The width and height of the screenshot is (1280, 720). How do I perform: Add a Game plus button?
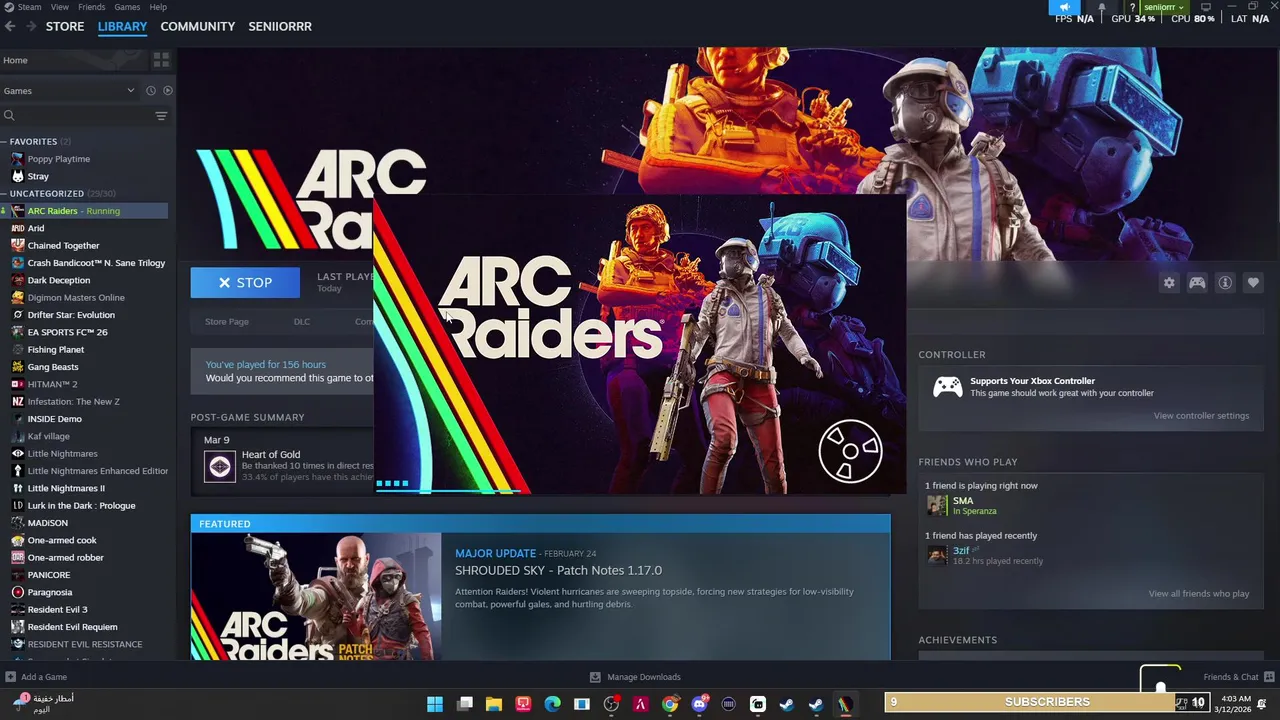point(35,677)
